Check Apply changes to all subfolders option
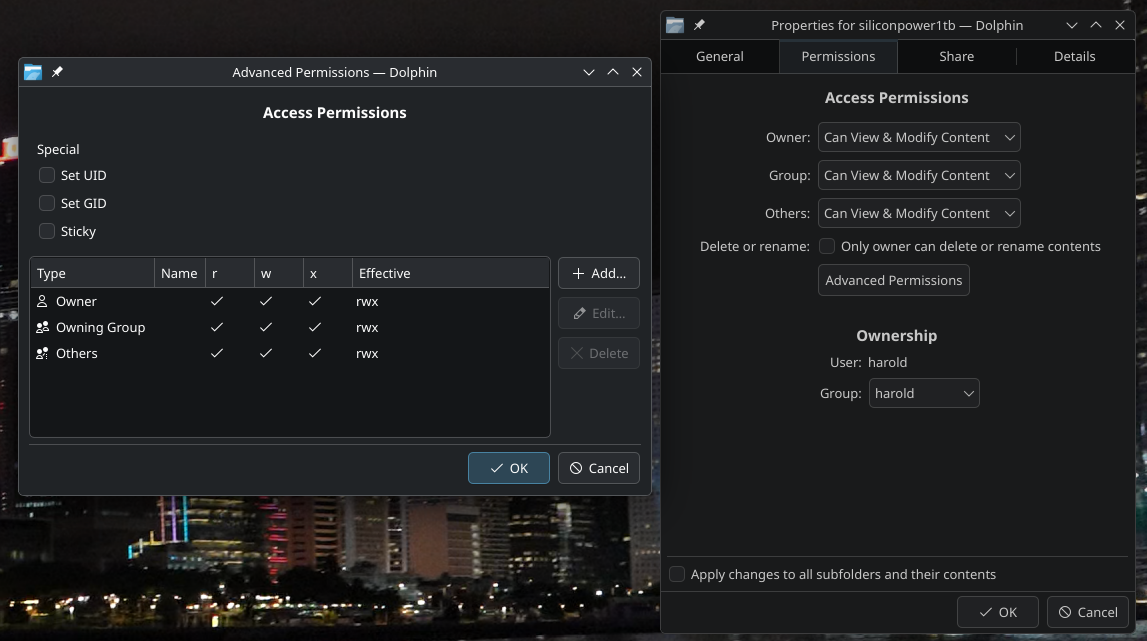 point(677,574)
